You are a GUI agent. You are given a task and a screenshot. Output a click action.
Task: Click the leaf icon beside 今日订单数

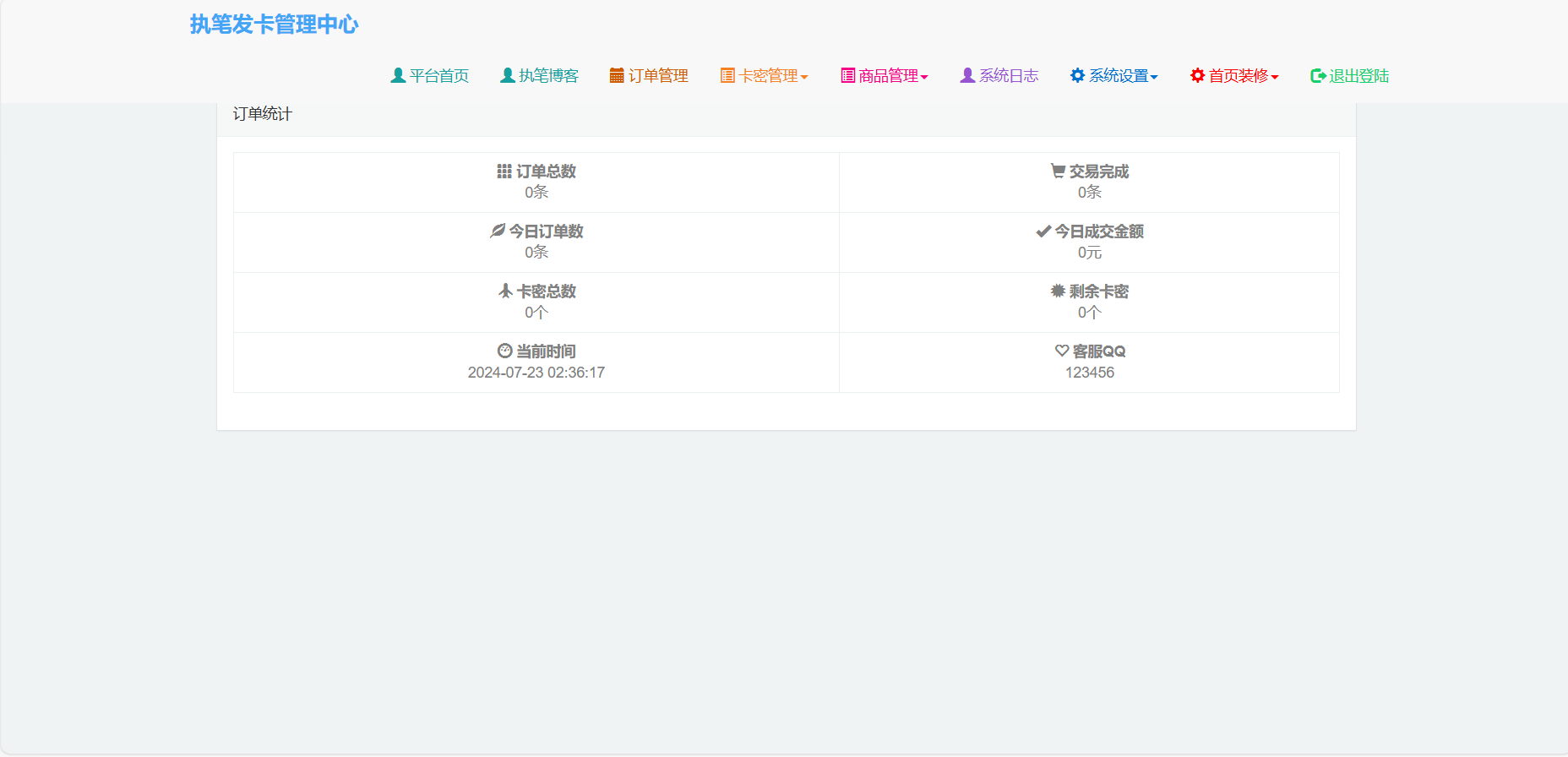(498, 231)
